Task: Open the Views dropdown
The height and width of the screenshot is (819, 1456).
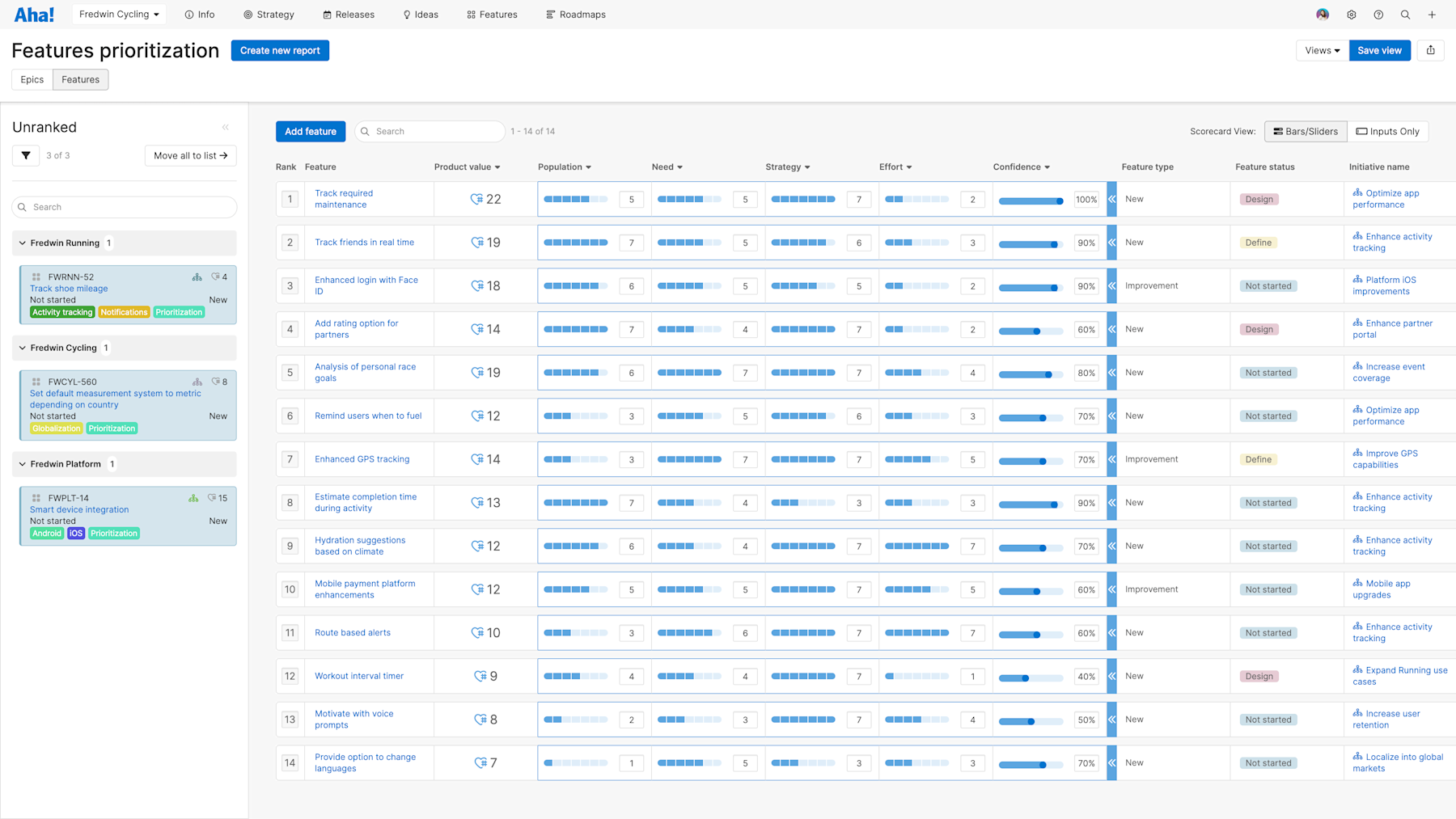Action: coord(1321,50)
